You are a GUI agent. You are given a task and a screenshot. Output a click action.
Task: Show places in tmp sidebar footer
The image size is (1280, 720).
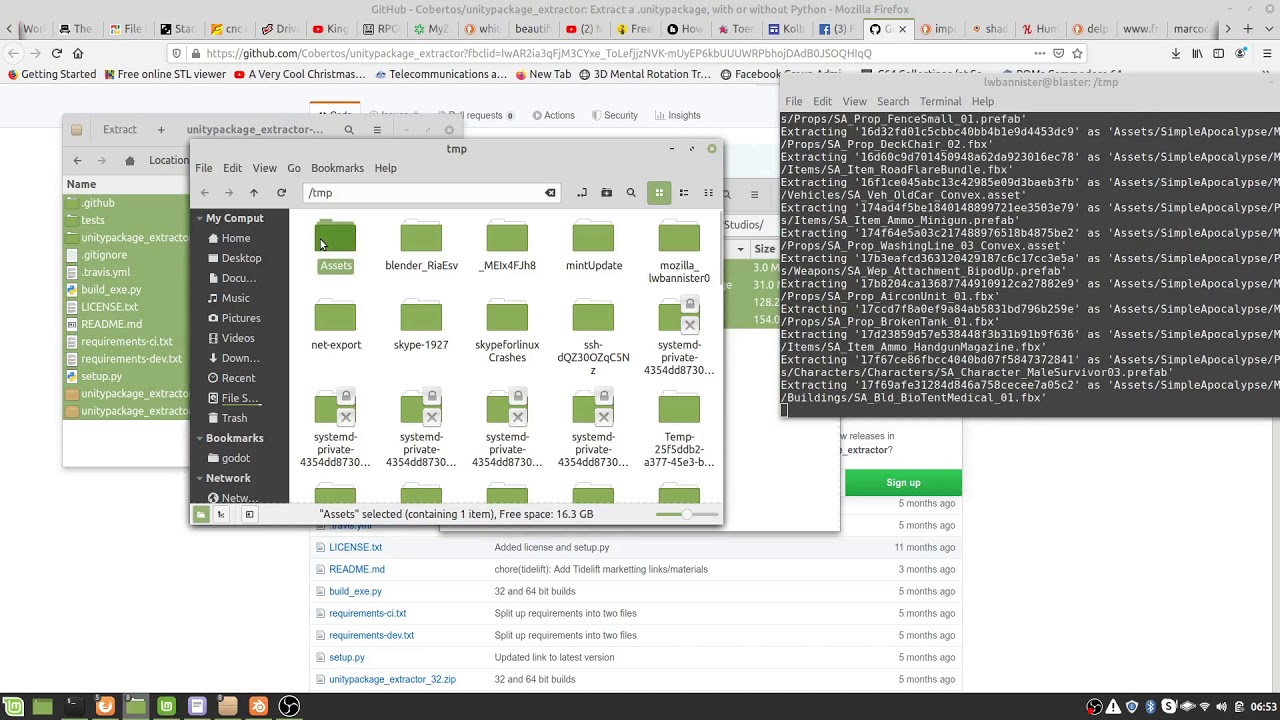pos(201,514)
